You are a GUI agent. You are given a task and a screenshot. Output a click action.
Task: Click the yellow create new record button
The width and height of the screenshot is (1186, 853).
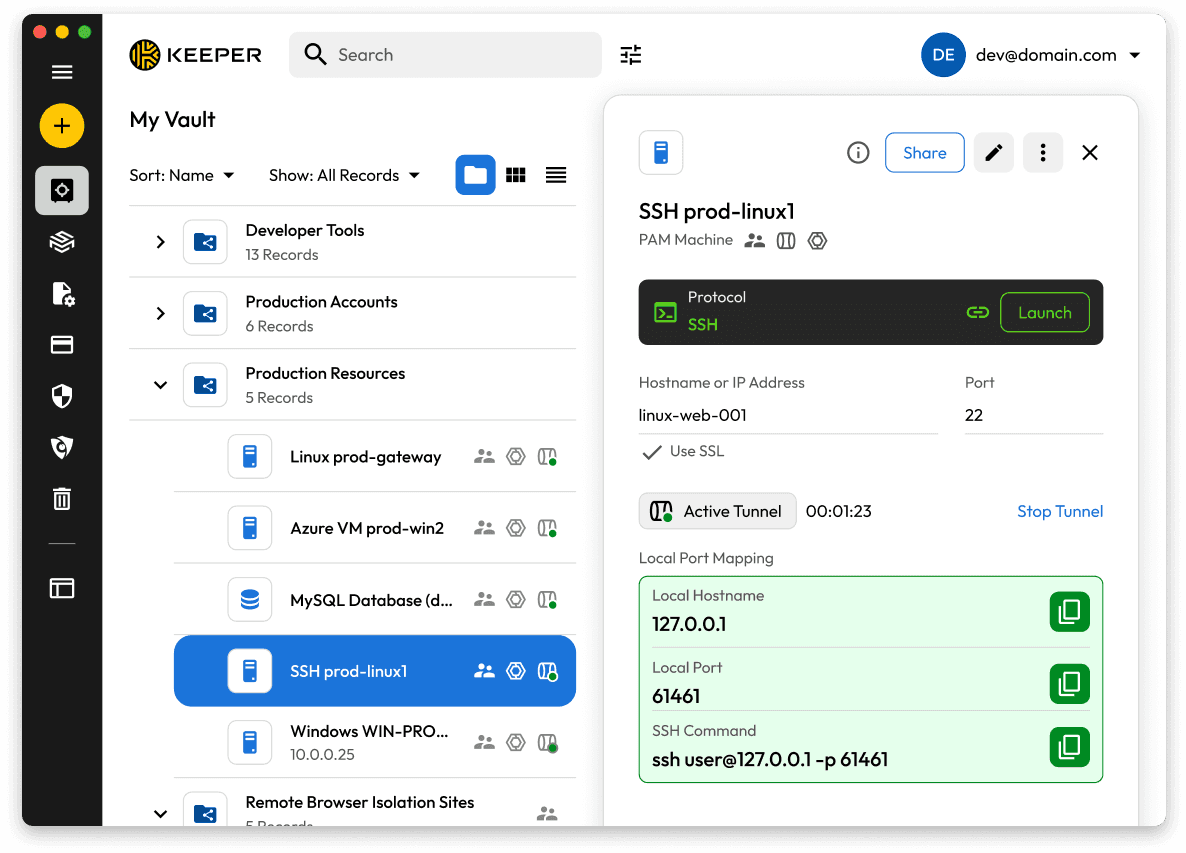coord(61,126)
